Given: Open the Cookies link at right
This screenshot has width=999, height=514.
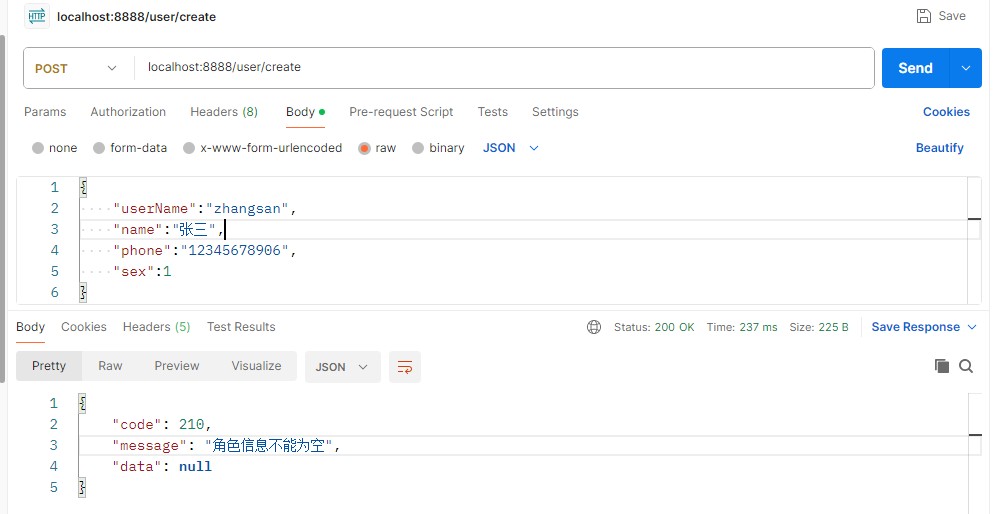Looking at the screenshot, I should [946, 112].
